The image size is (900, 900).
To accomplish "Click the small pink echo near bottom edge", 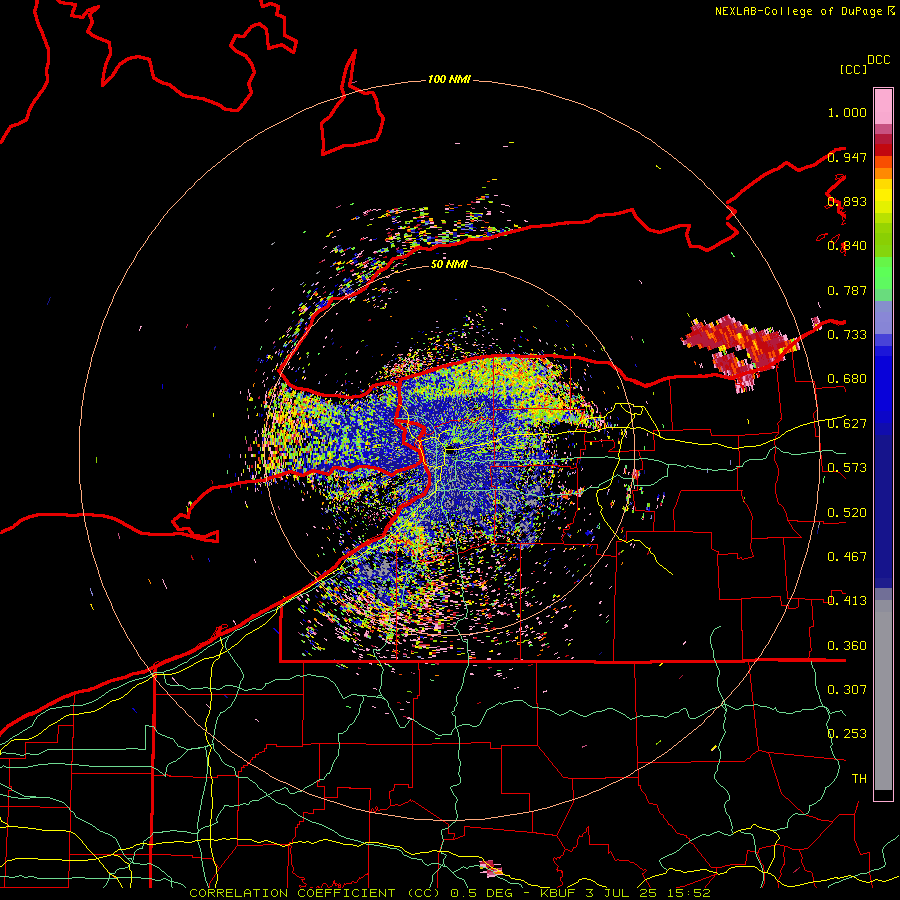I will (x=491, y=868).
